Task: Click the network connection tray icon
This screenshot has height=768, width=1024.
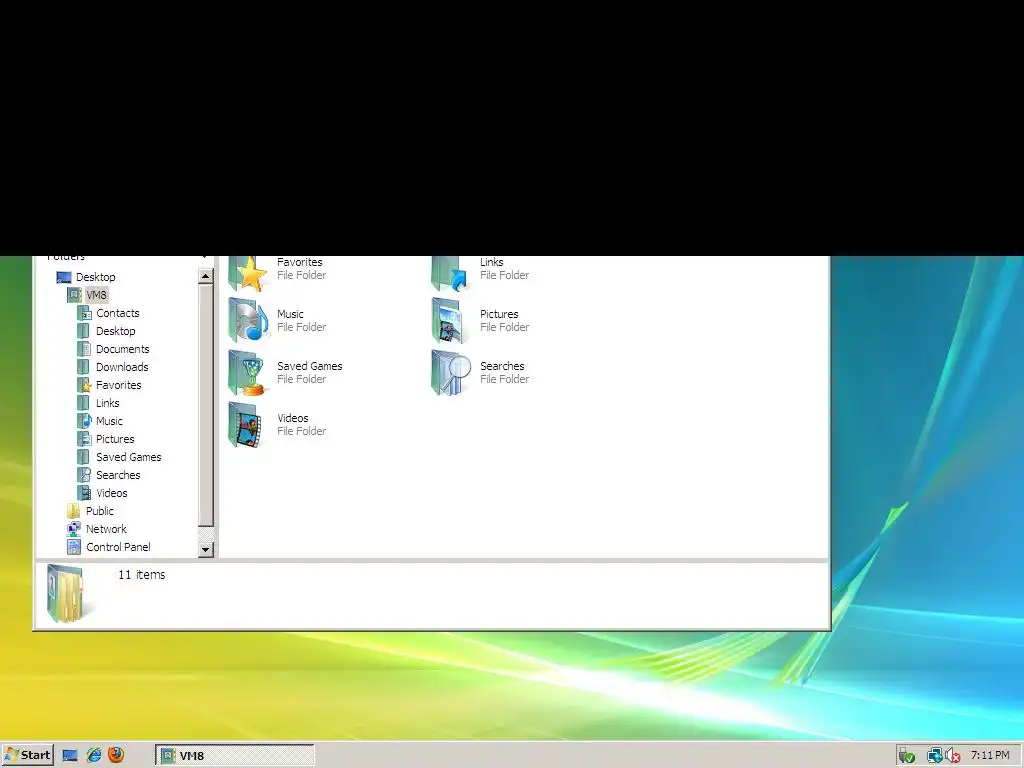Action: pyautogui.click(x=935, y=756)
